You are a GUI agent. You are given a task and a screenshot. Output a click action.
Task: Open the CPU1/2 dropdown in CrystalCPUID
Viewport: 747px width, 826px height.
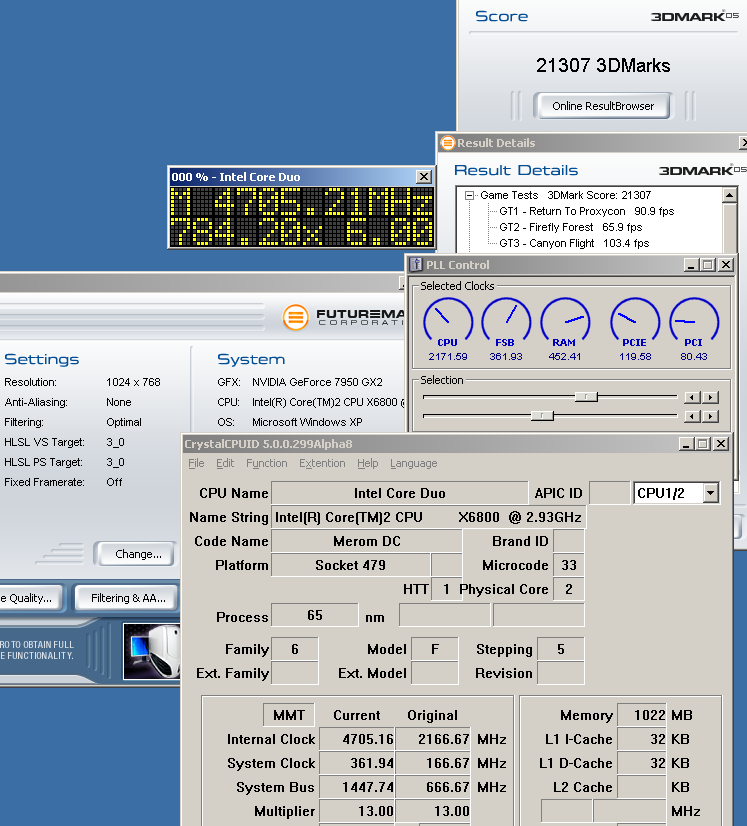pyautogui.click(x=711, y=493)
